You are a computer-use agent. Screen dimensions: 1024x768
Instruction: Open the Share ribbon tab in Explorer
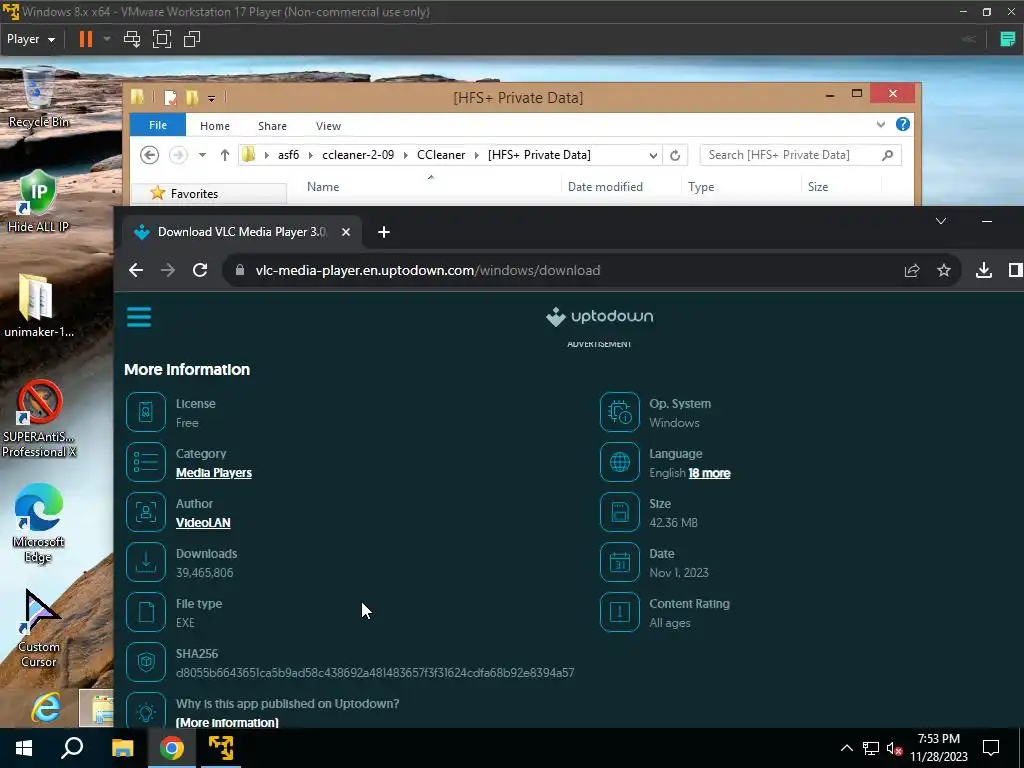point(272,126)
